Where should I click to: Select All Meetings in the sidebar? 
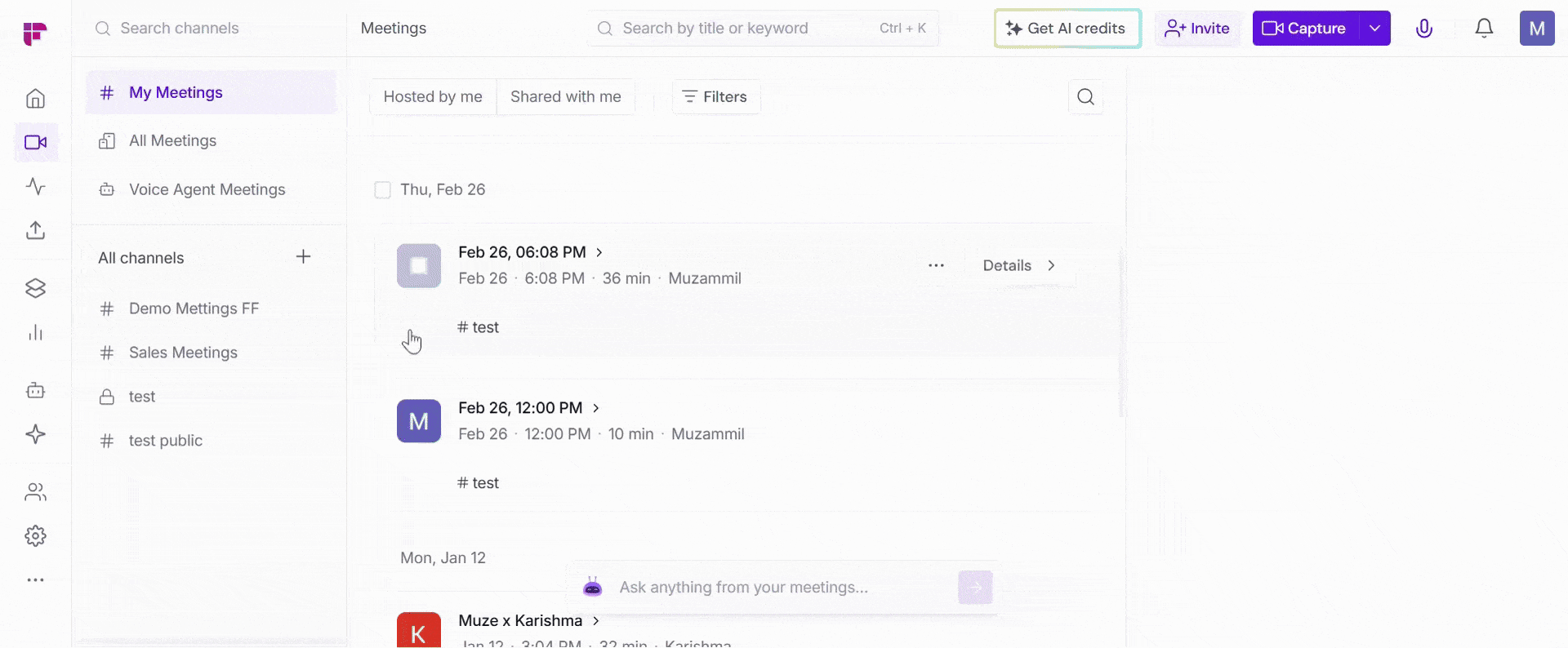pos(211,141)
